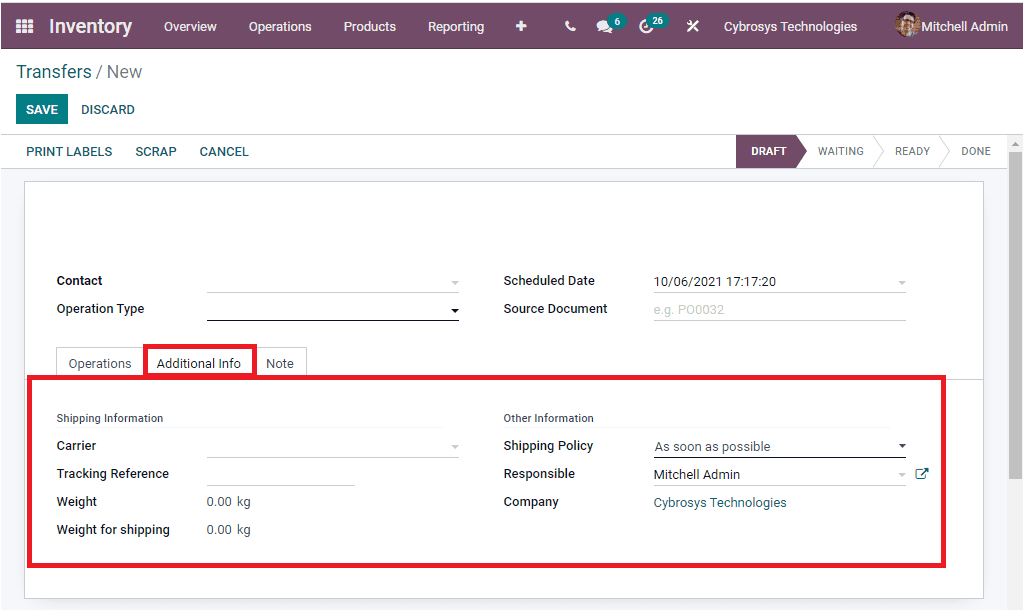The width and height of the screenshot is (1024, 611).
Task: Open developer tools wrench icon
Action: pos(693,26)
